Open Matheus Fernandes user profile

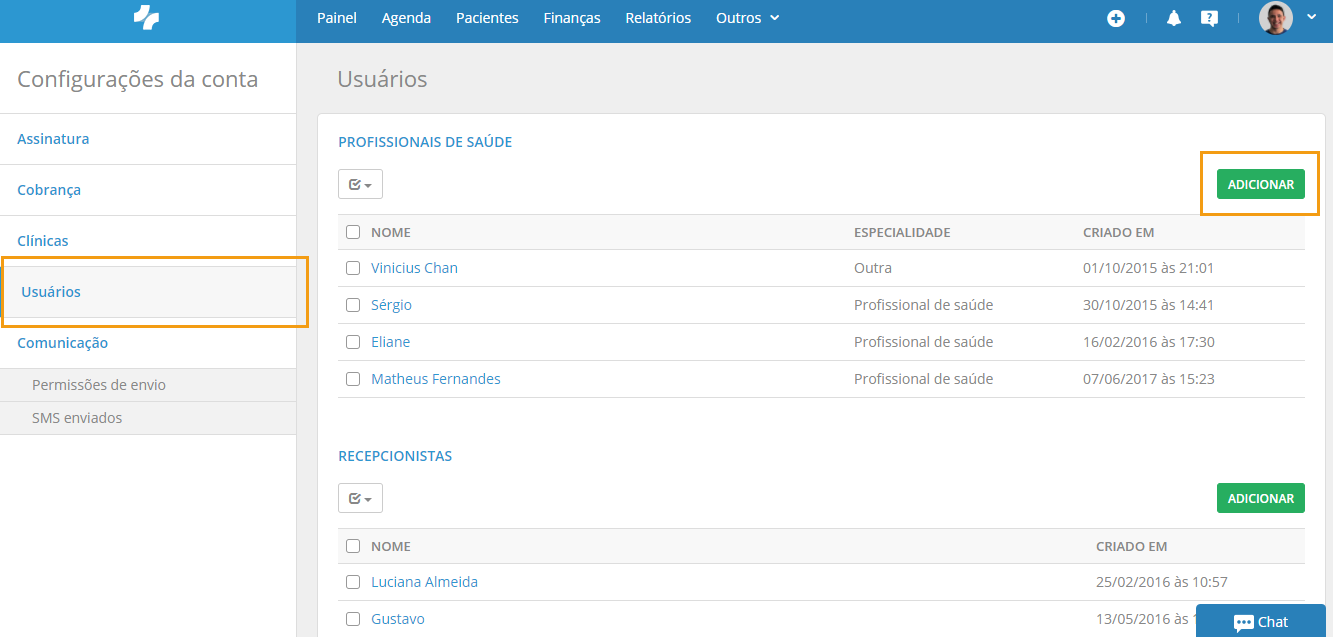tap(436, 379)
